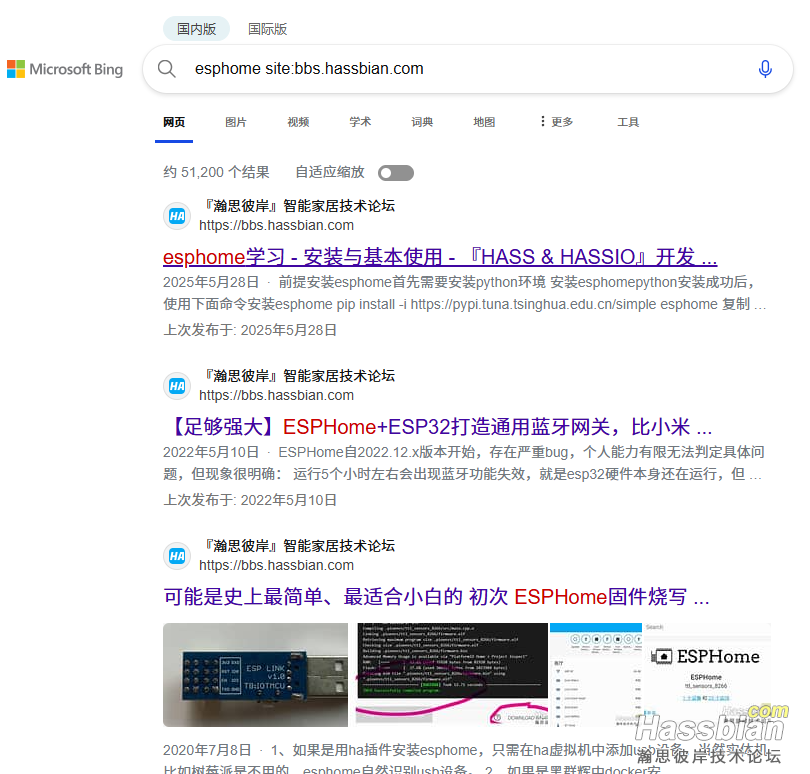Click HA favicon of ESP32蓝牙网关 result
The width and height of the screenshot is (810, 774).
[x=177, y=386]
